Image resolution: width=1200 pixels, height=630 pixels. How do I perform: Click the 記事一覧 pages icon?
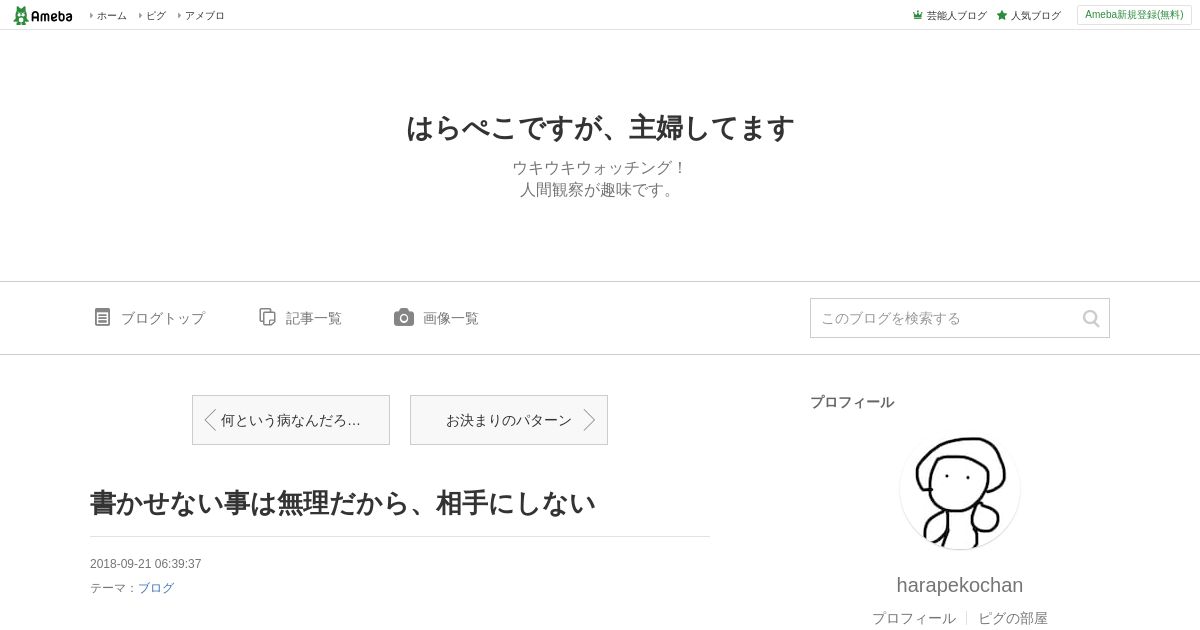coord(267,317)
